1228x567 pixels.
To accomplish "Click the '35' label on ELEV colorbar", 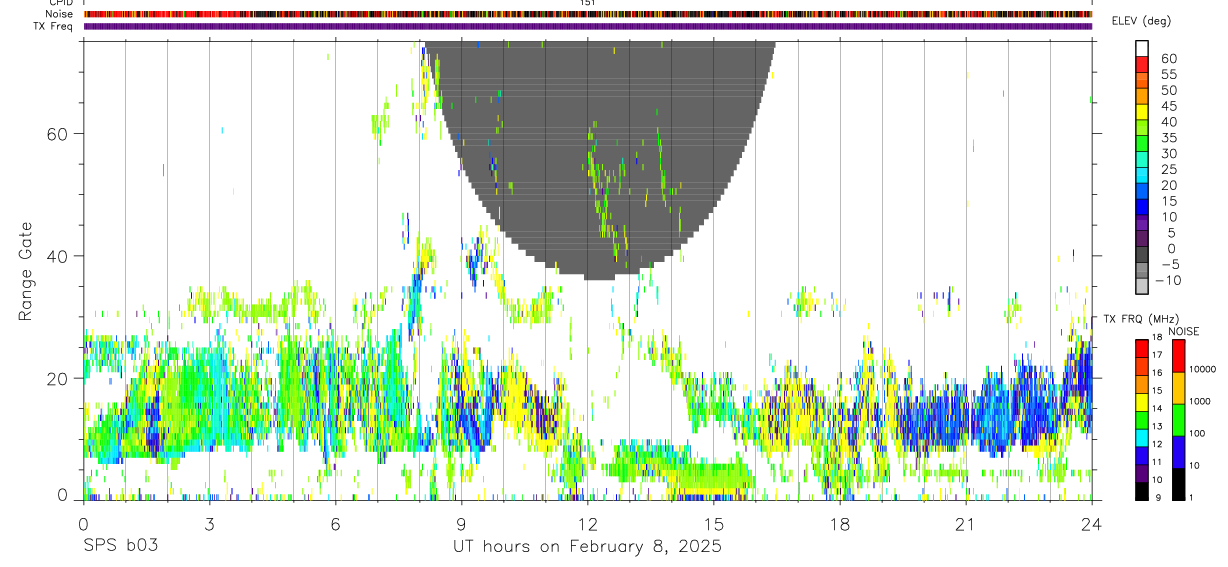I will click(1169, 138).
